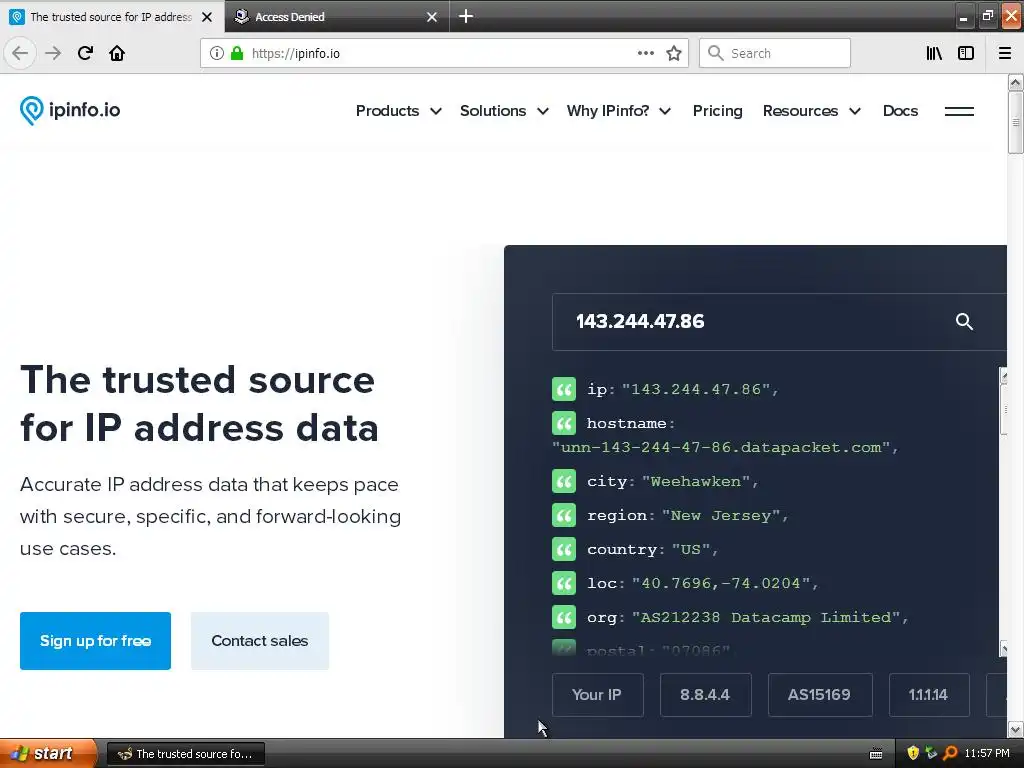Show site information icon in address bar
The image size is (1024, 768).
(217, 53)
